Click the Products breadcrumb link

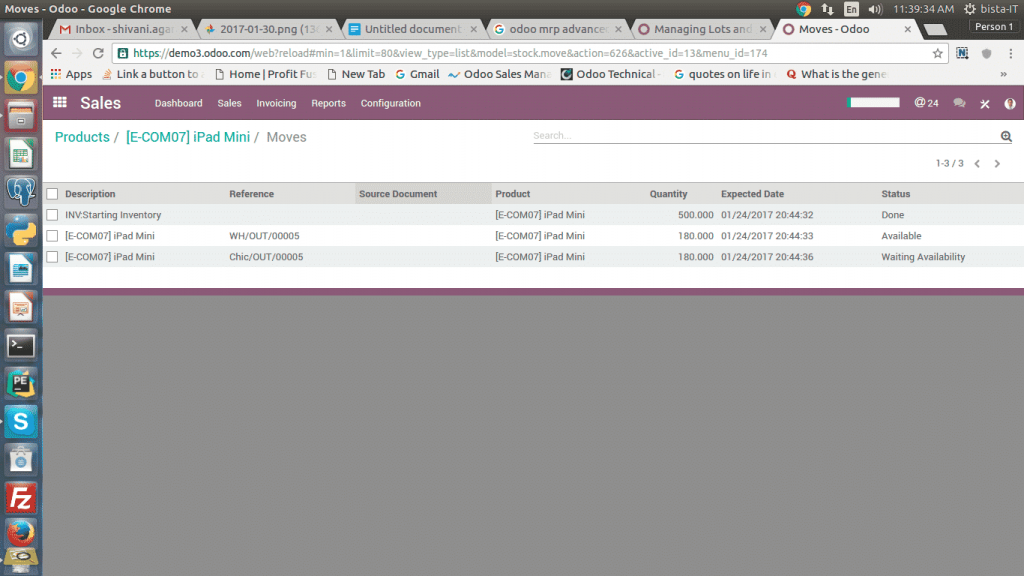coord(82,137)
